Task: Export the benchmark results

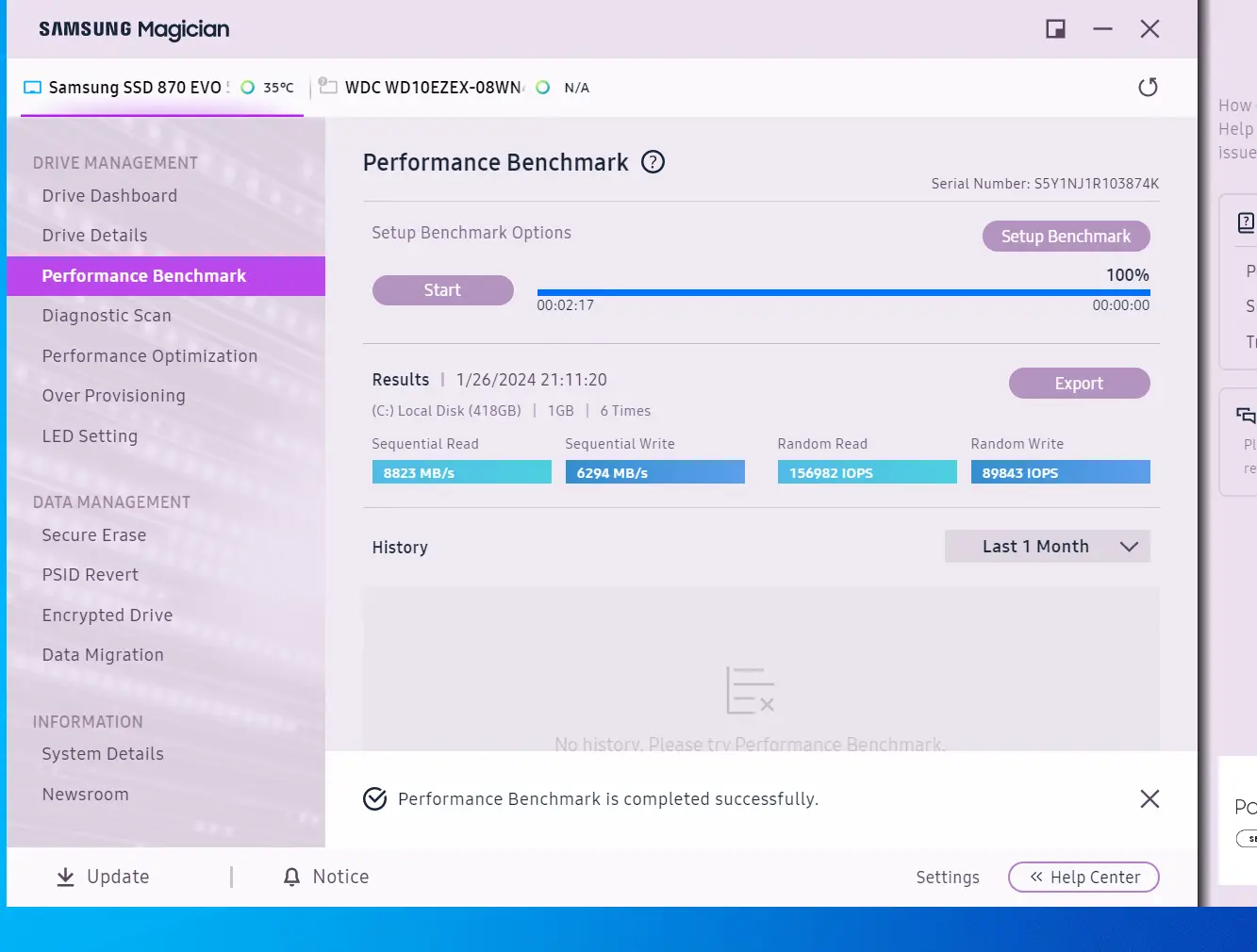Action: [1079, 384]
